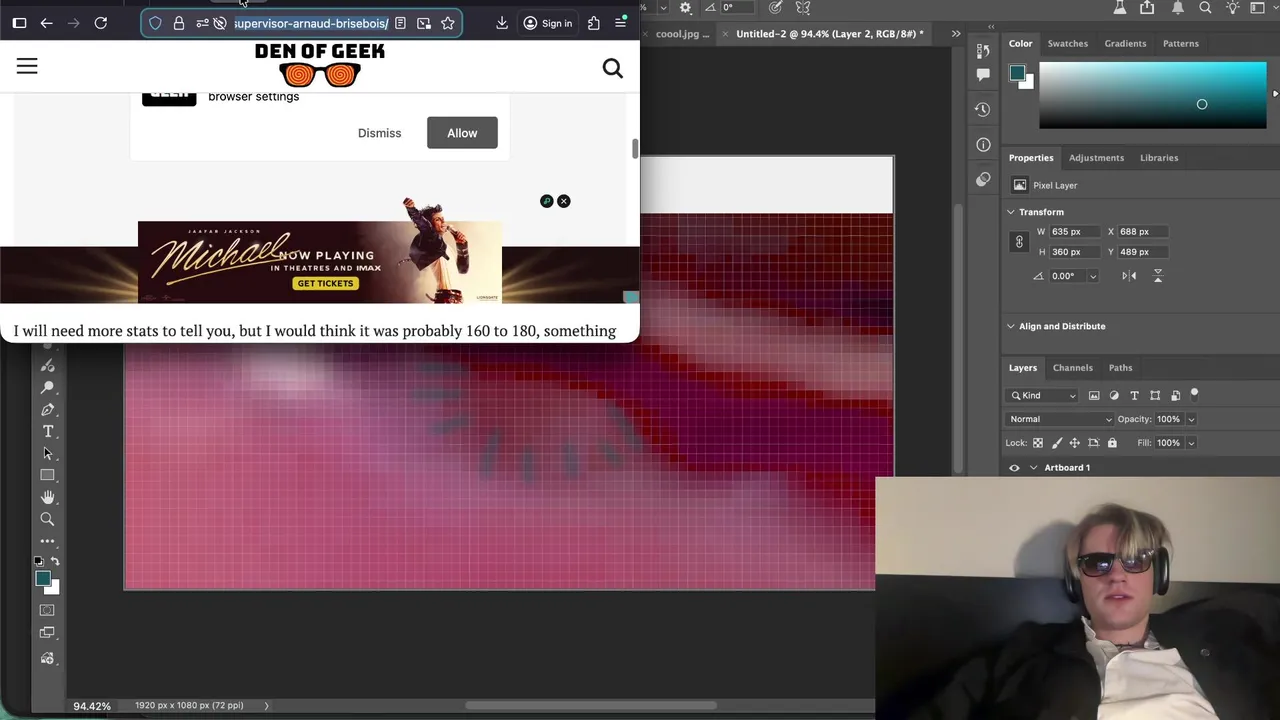
Task: Toggle type layer filter in Layers
Action: 1134,396
